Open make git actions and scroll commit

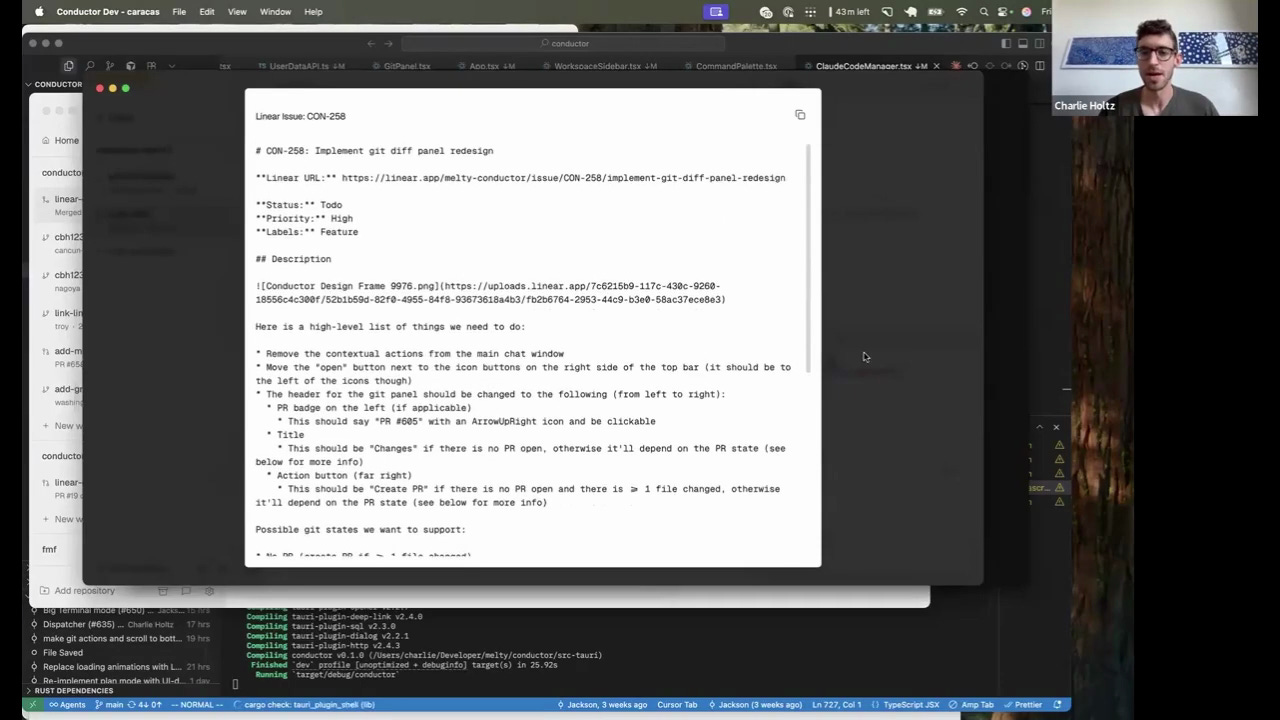120,638
